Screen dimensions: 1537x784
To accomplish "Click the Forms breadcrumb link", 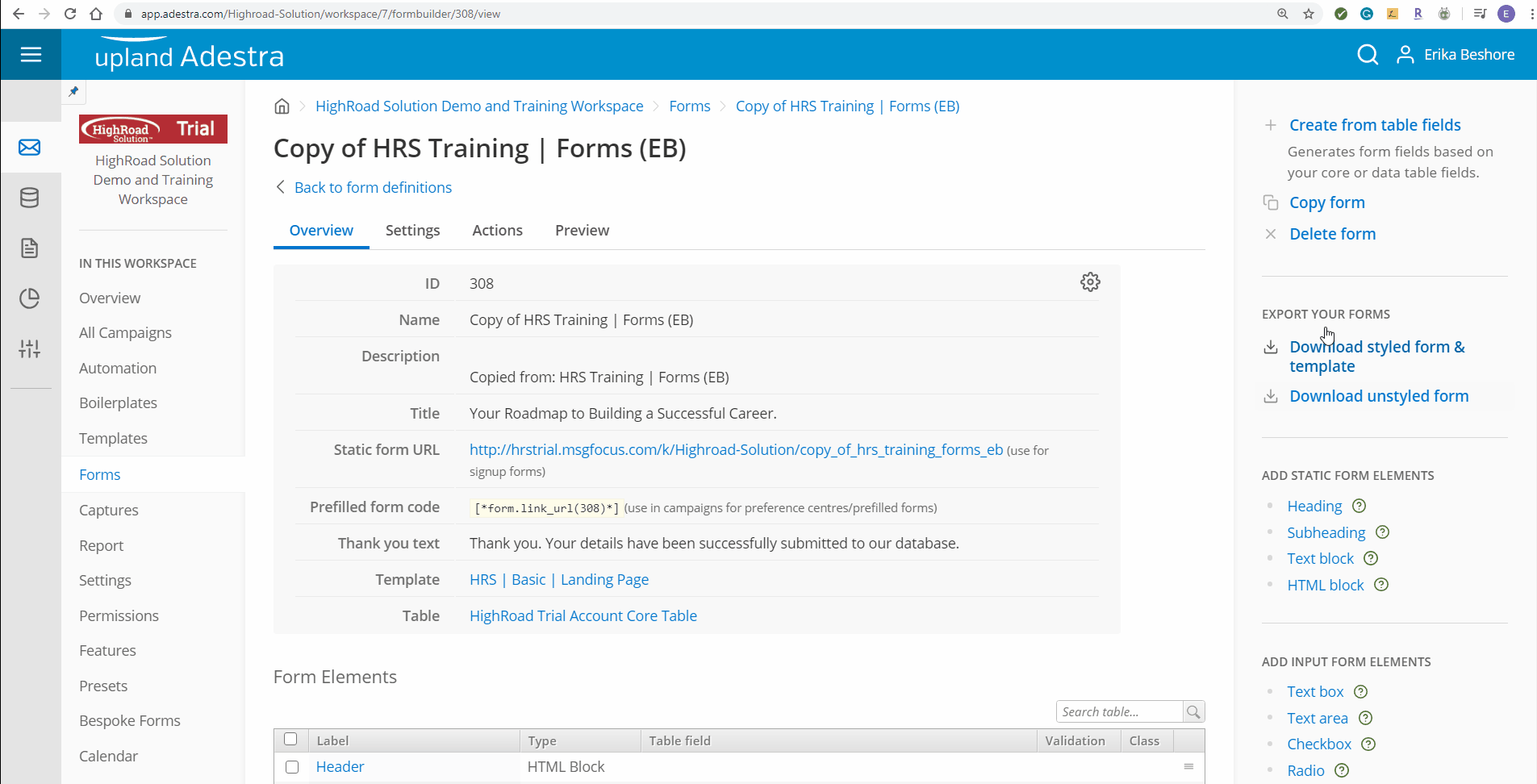I will (690, 106).
